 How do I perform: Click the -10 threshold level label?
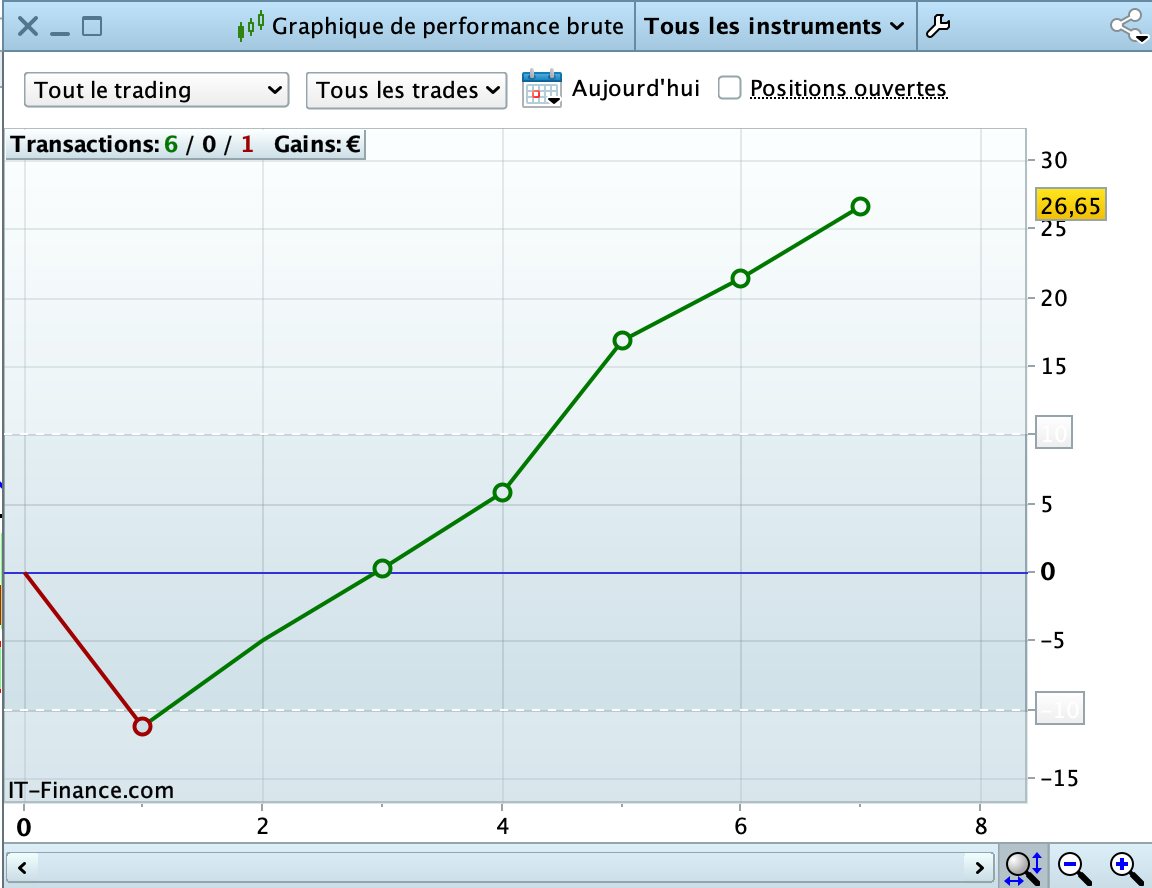(1059, 709)
